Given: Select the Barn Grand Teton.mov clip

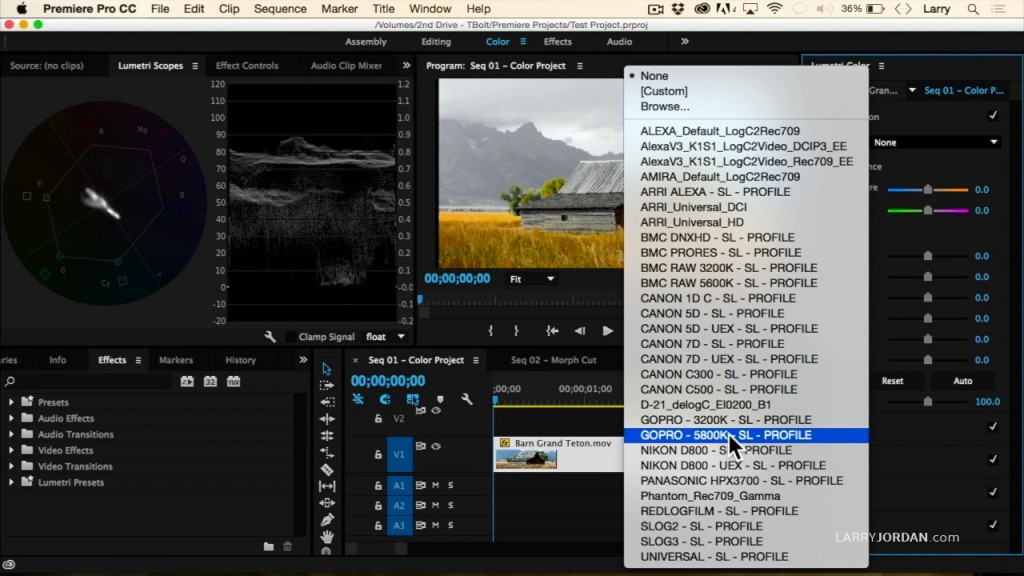Looking at the screenshot, I should tap(558, 453).
